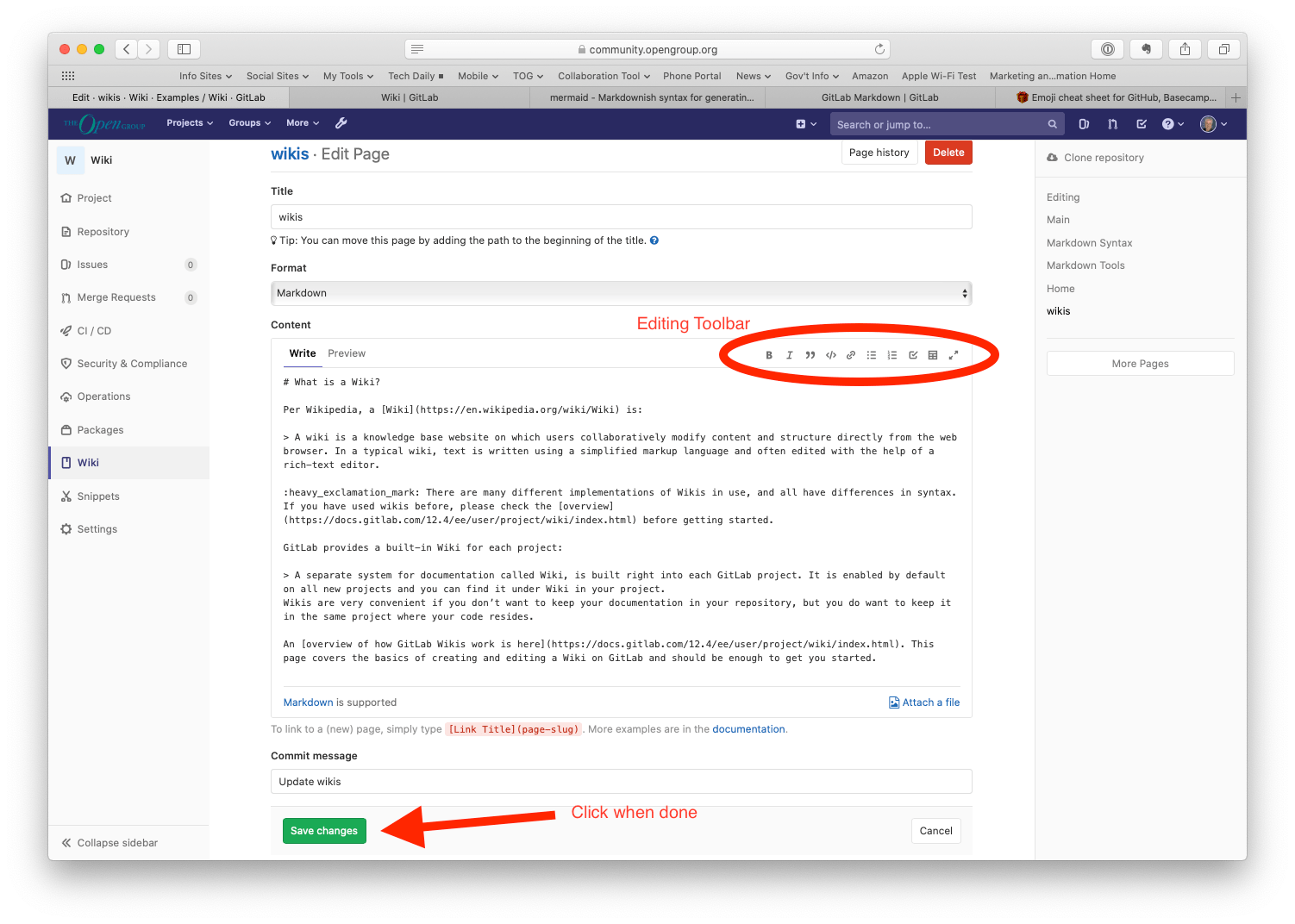This screenshot has width=1295, height=924.
Task: Open the Help question mark dropdown
Action: click(1173, 124)
